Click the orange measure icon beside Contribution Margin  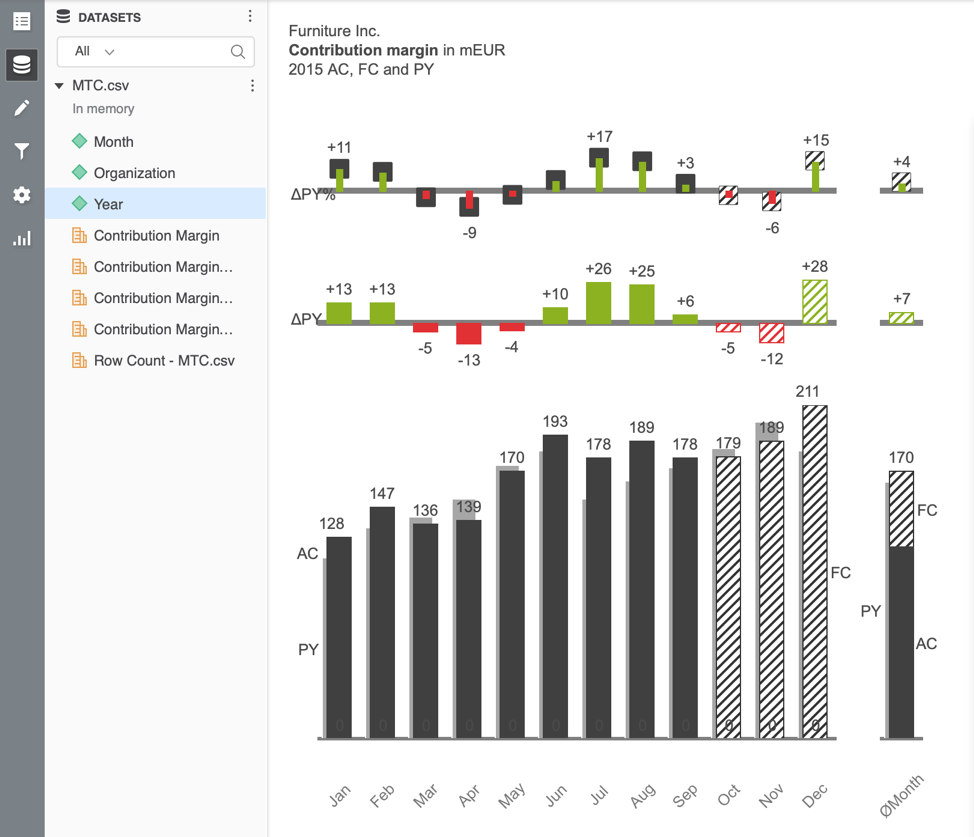[79, 235]
